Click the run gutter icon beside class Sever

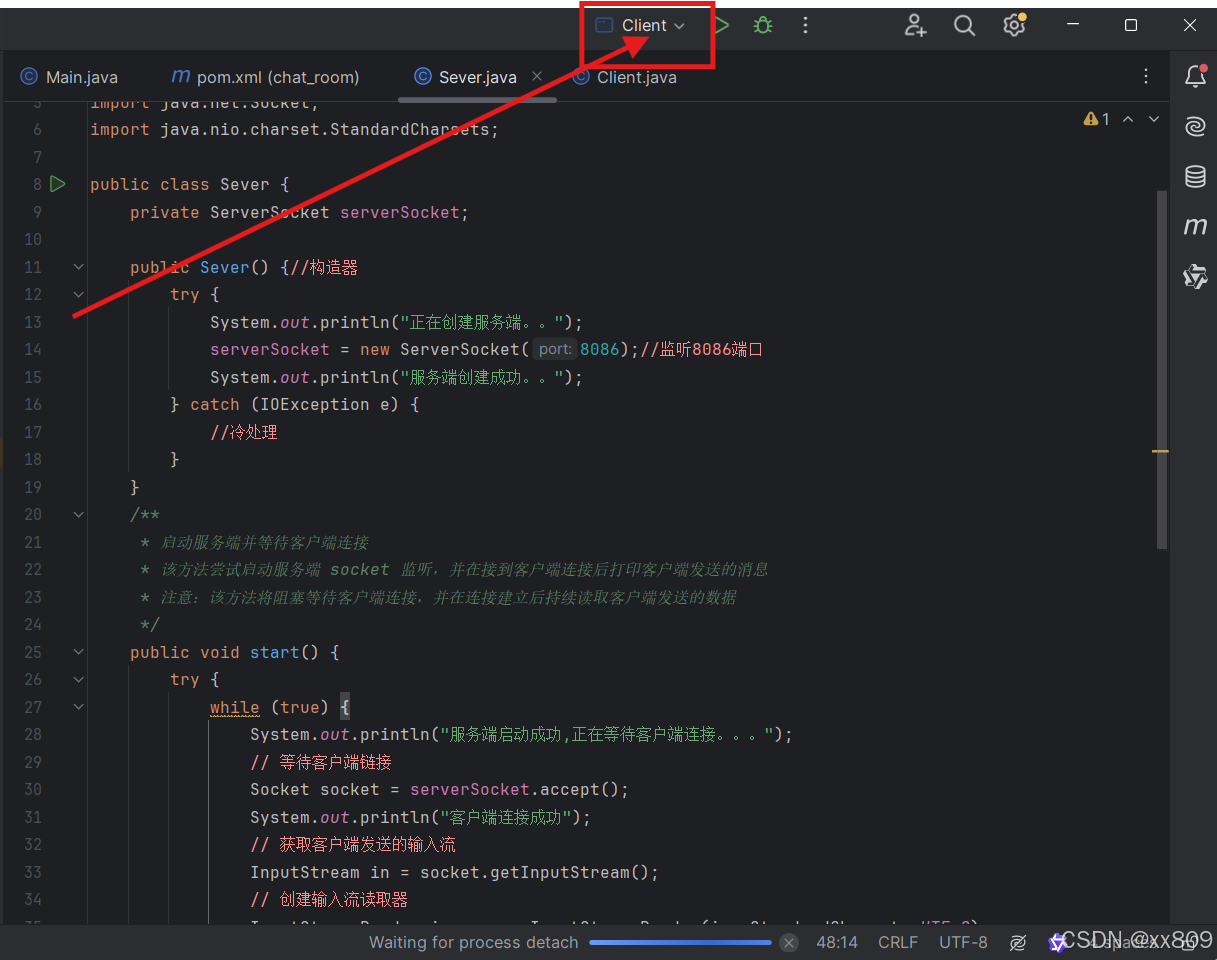[x=58, y=184]
